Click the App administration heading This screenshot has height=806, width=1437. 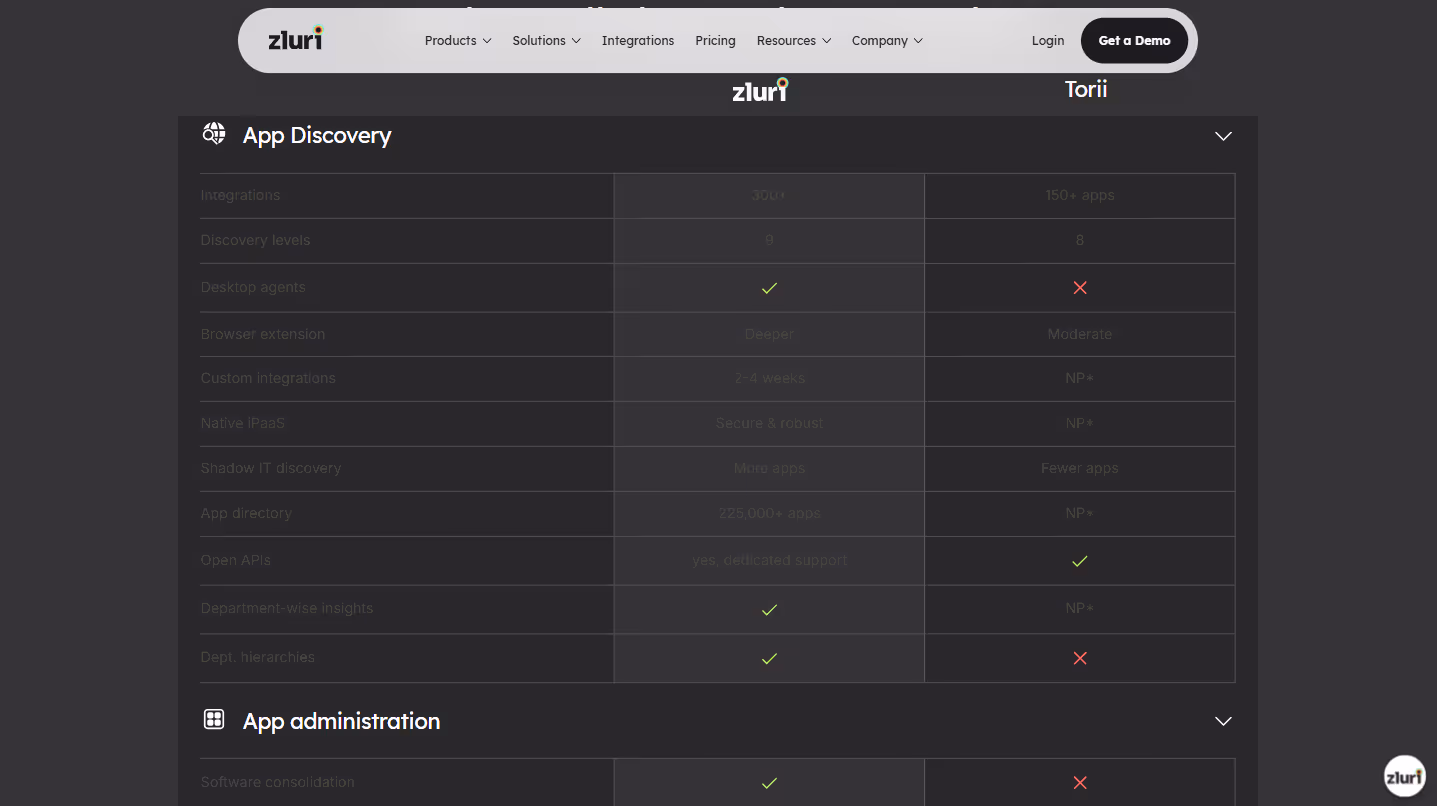[341, 721]
